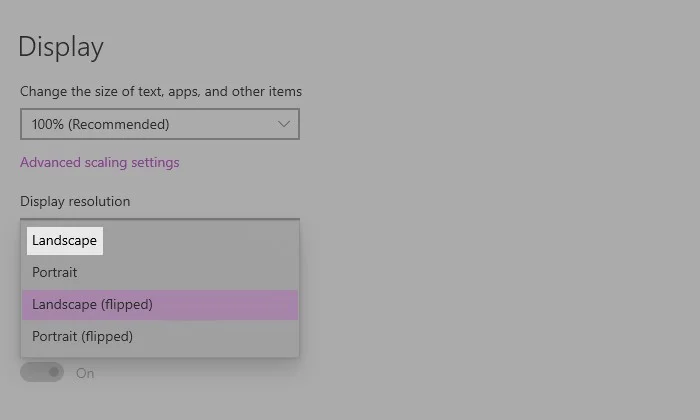
Task: Click the Display page heading
Action: 61,47
